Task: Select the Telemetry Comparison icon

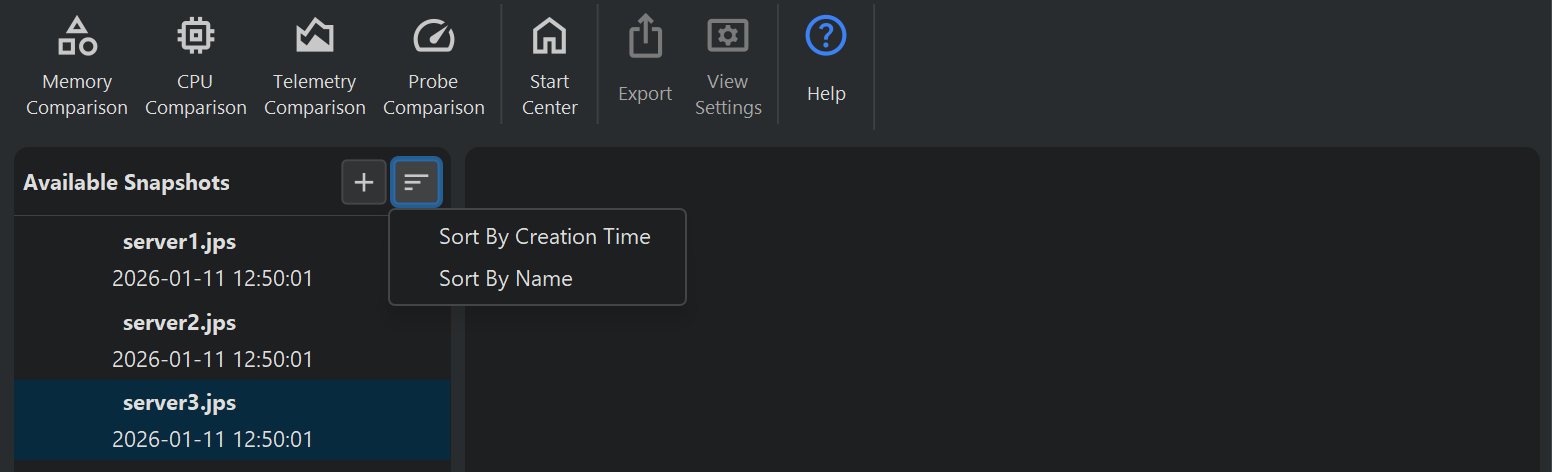Action: click(315, 38)
